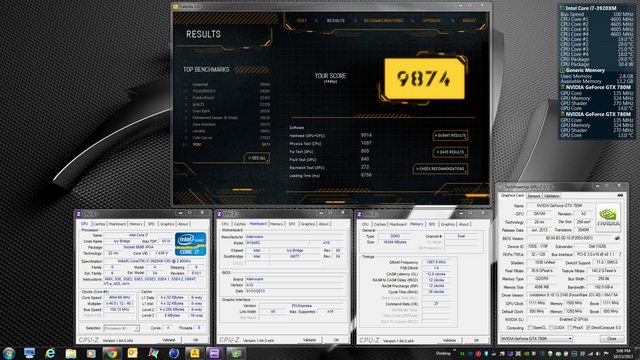Click the Bus Interface question mark in GPU-Z

(620, 254)
